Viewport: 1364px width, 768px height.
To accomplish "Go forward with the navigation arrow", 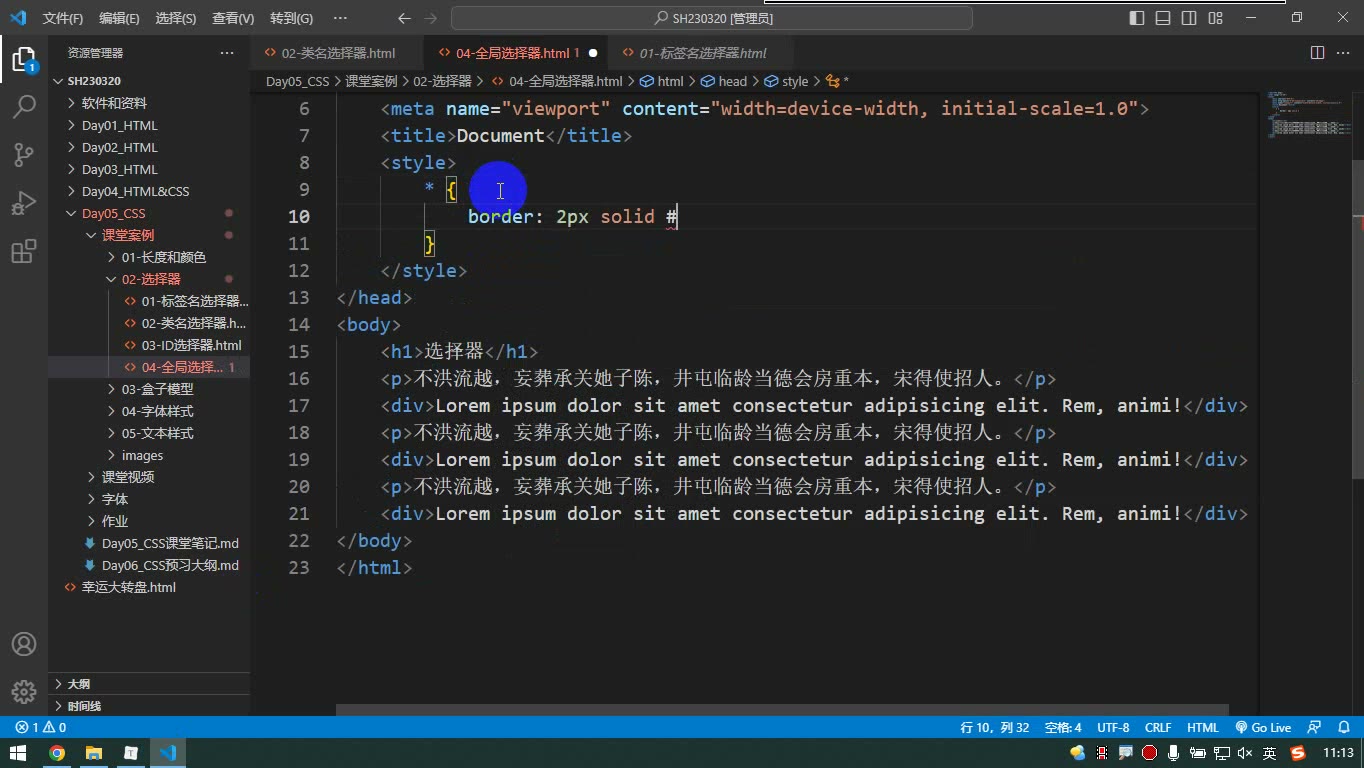I will (431, 18).
